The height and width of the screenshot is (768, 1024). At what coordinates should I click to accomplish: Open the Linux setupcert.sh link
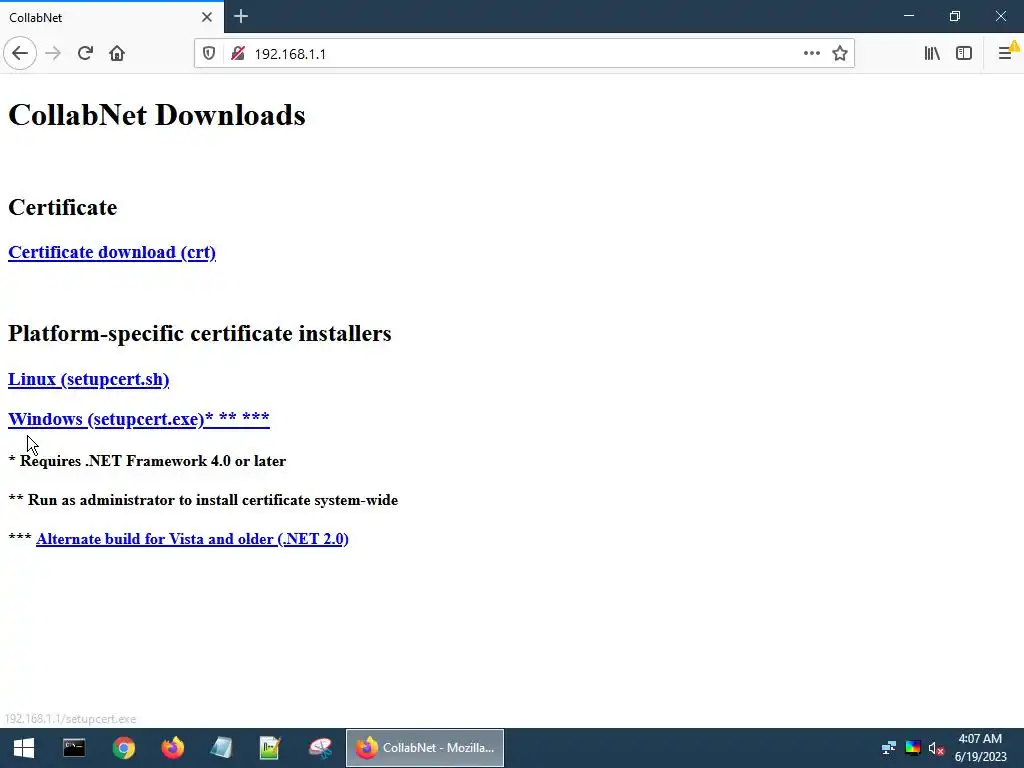(89, 379)
